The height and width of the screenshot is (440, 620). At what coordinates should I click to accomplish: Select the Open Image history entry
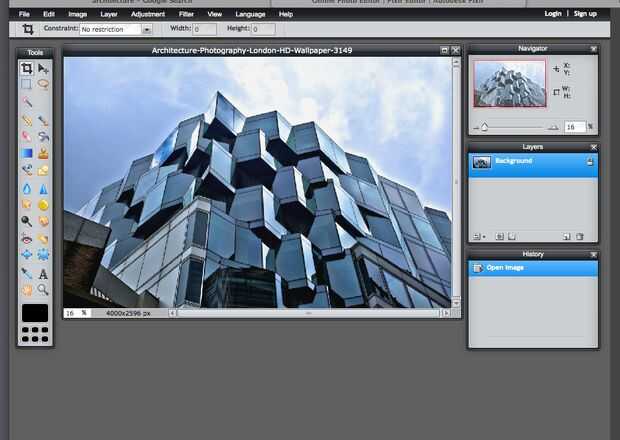click(x=533, y=268)
